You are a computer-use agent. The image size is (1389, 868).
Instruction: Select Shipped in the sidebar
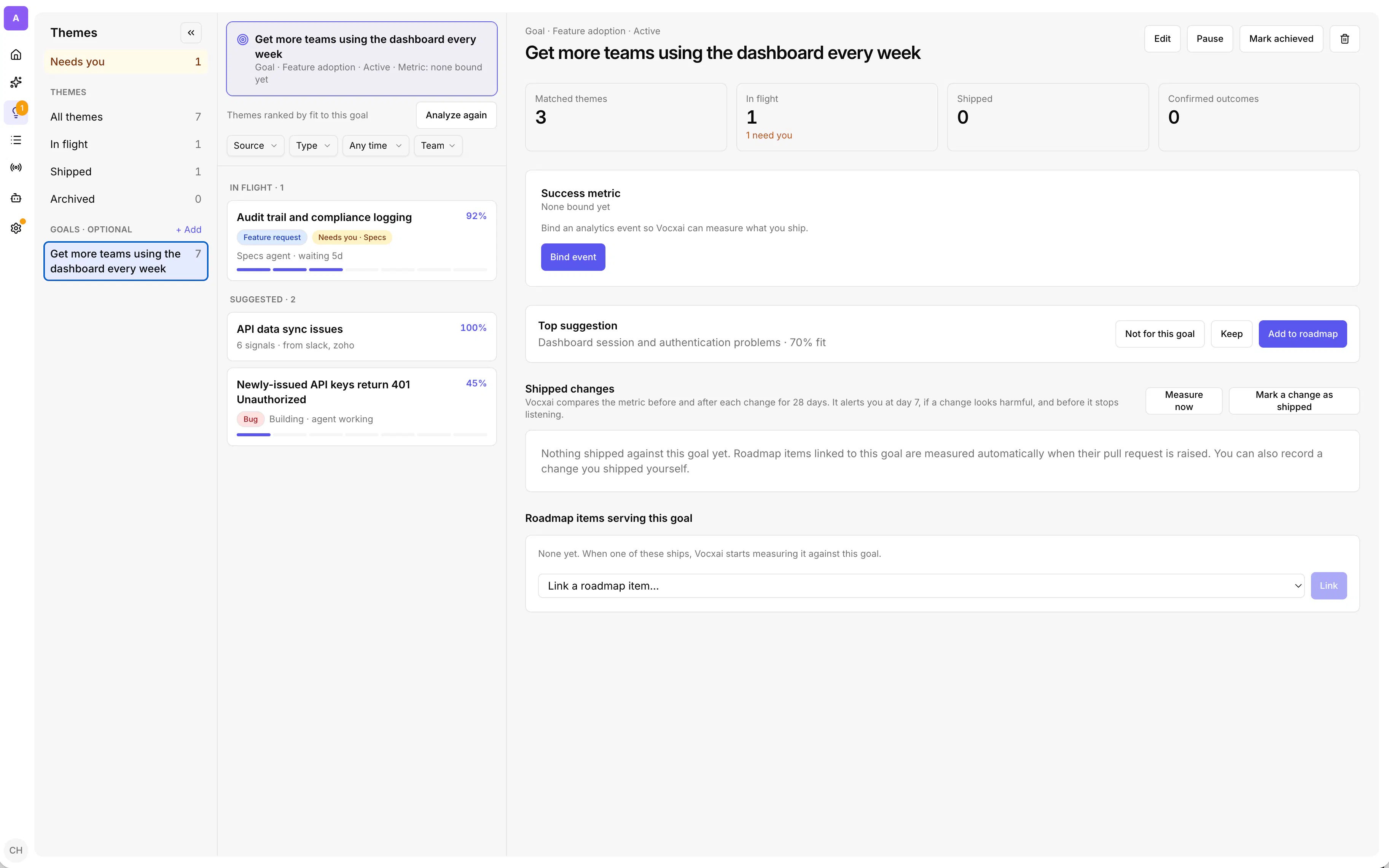126,172
